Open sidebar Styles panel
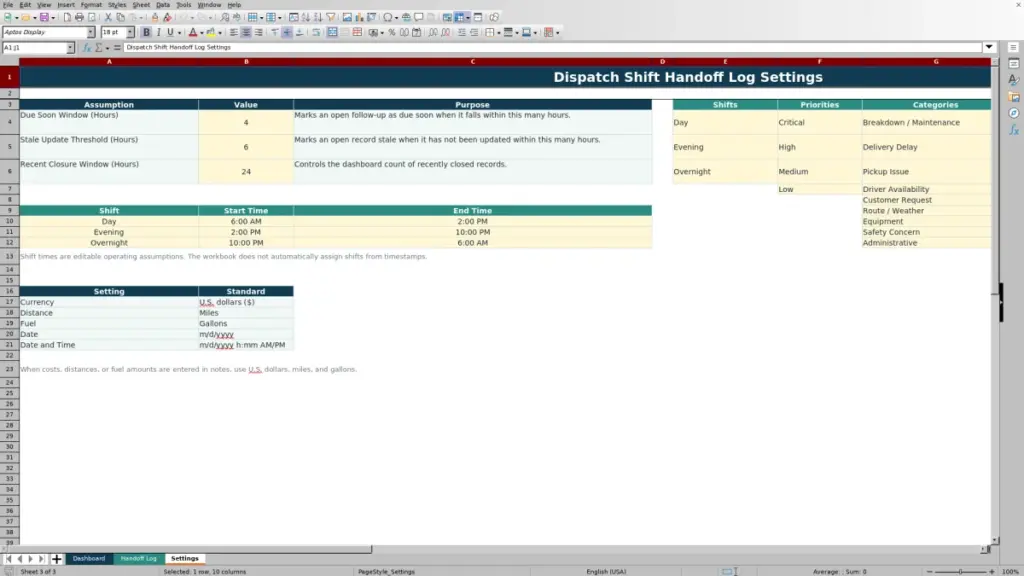Screen dimensions: 1024x576 click(x=1014, y=80)
